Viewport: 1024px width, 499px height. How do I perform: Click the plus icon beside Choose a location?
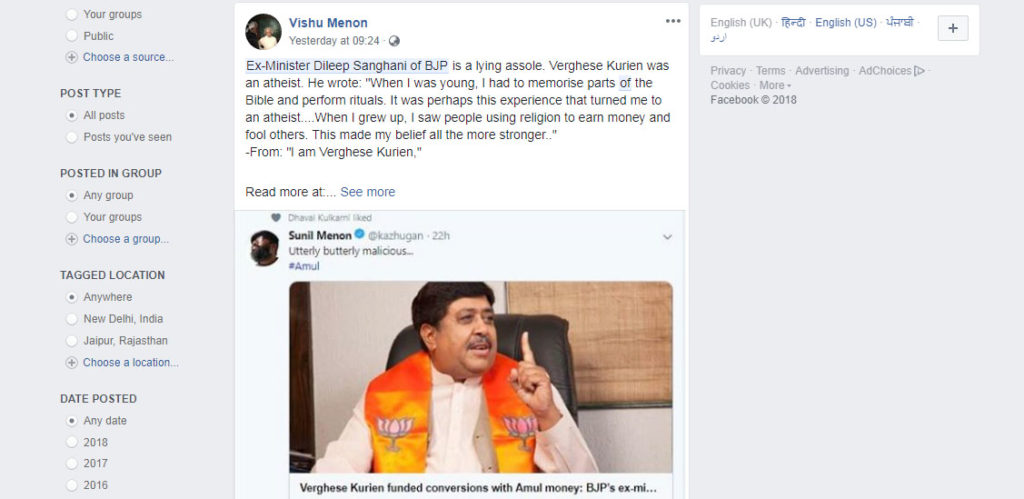[x=71, y=363]
